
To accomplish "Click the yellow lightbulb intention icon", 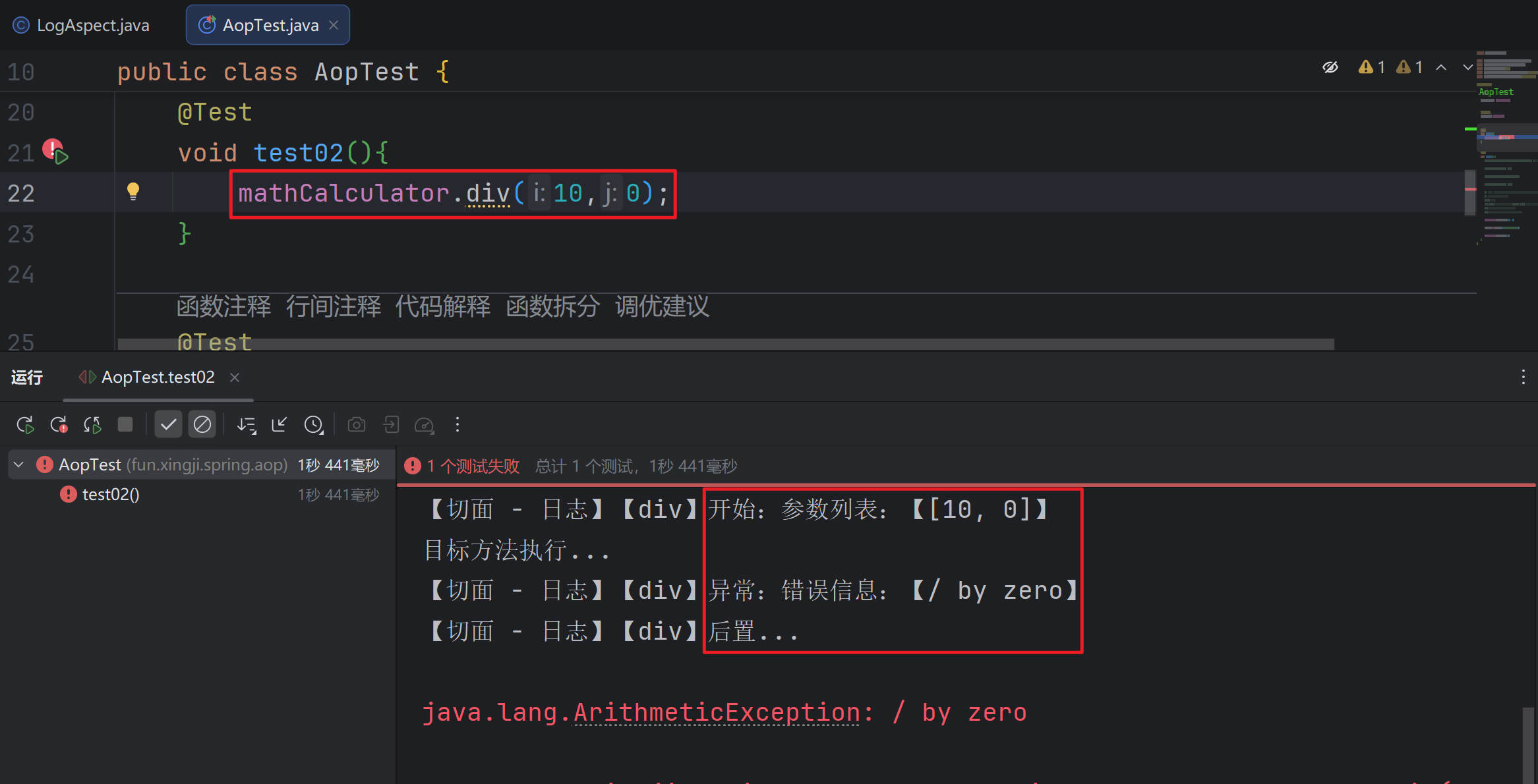I will [133, 192].
